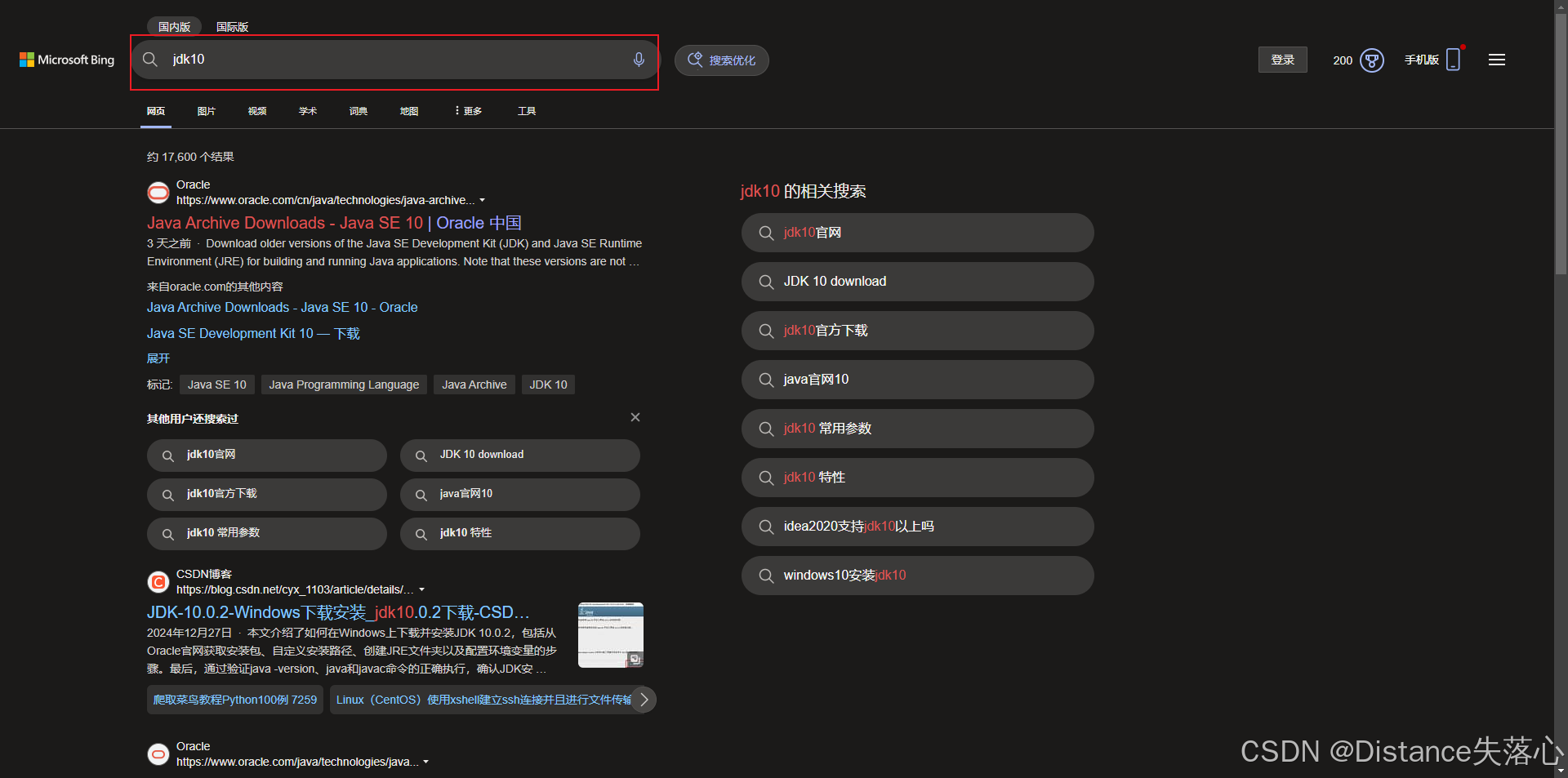Select the 网页 web tab
Viewport: 1568px width, 778px height.
tap(156, 111)
